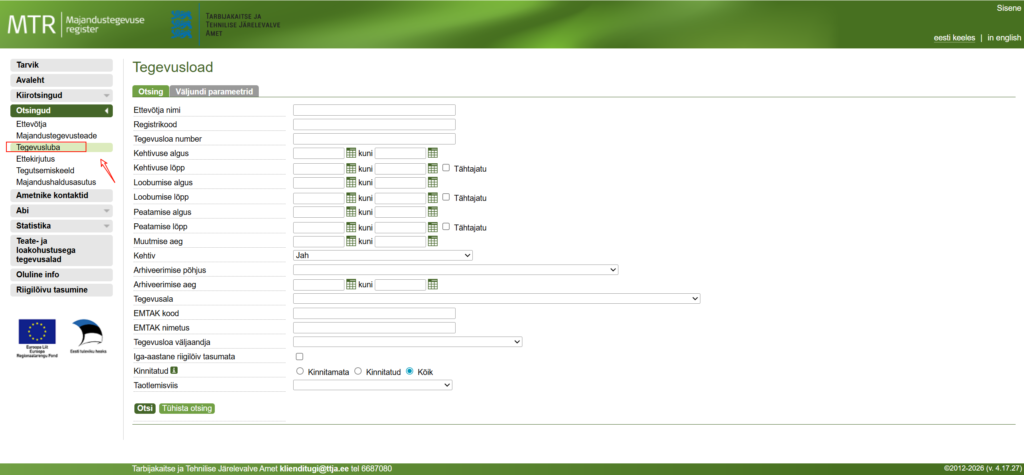Screen dimensions: 1024x475
Task: Open calendar for Loobumise algus start date
Action: [351, 183]
